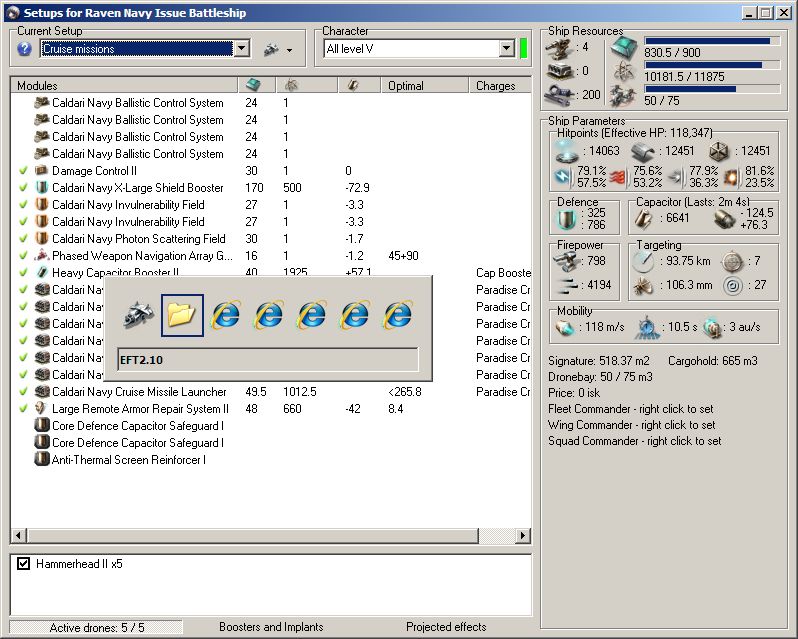This screenshot has width=798, height=639.
Task: Select the Anti-Thermal Screen Reinforcer I row
Action: tap(271, 459)
